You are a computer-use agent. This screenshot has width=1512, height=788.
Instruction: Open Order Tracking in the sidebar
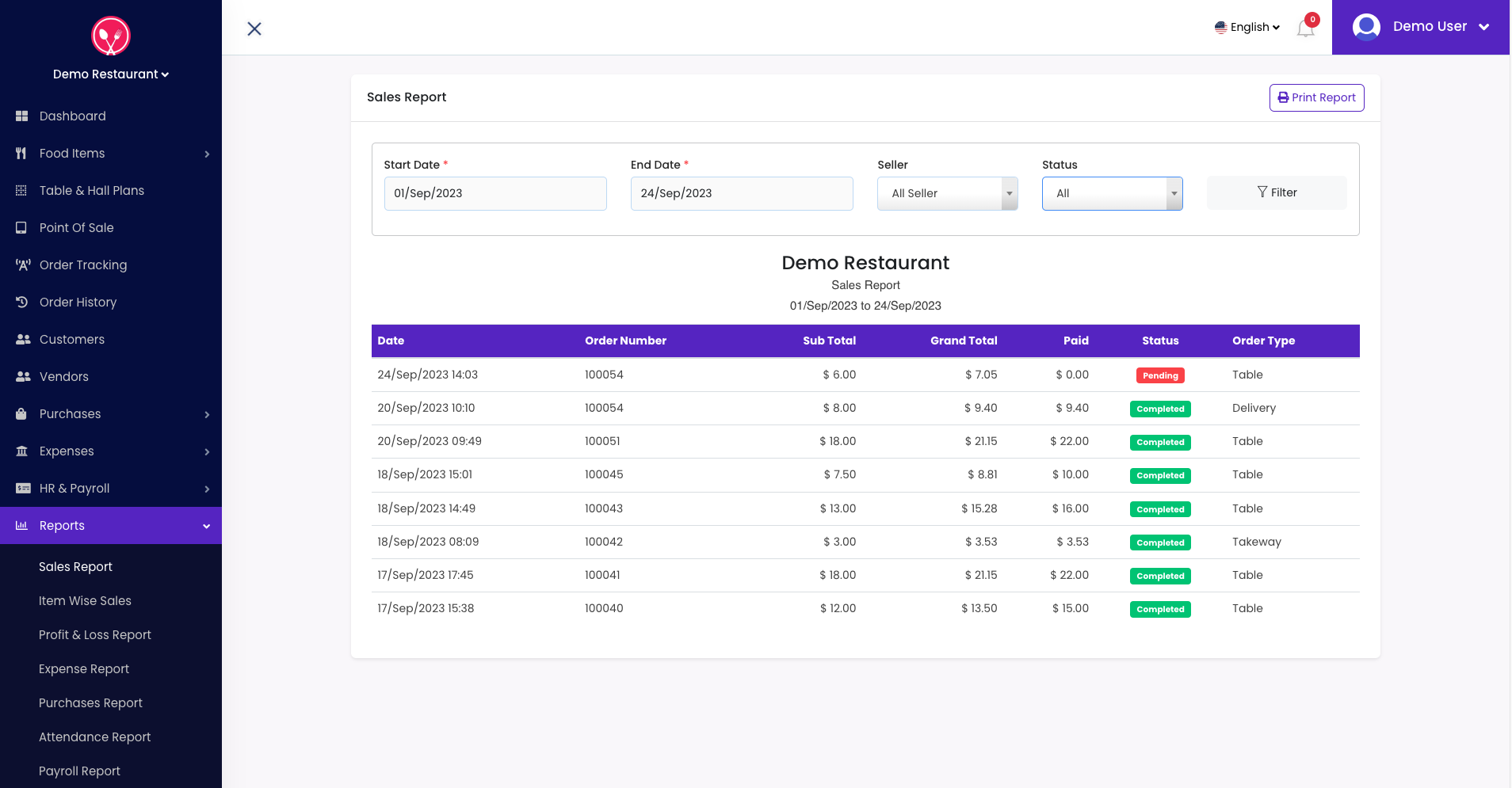tap(82, 265)
